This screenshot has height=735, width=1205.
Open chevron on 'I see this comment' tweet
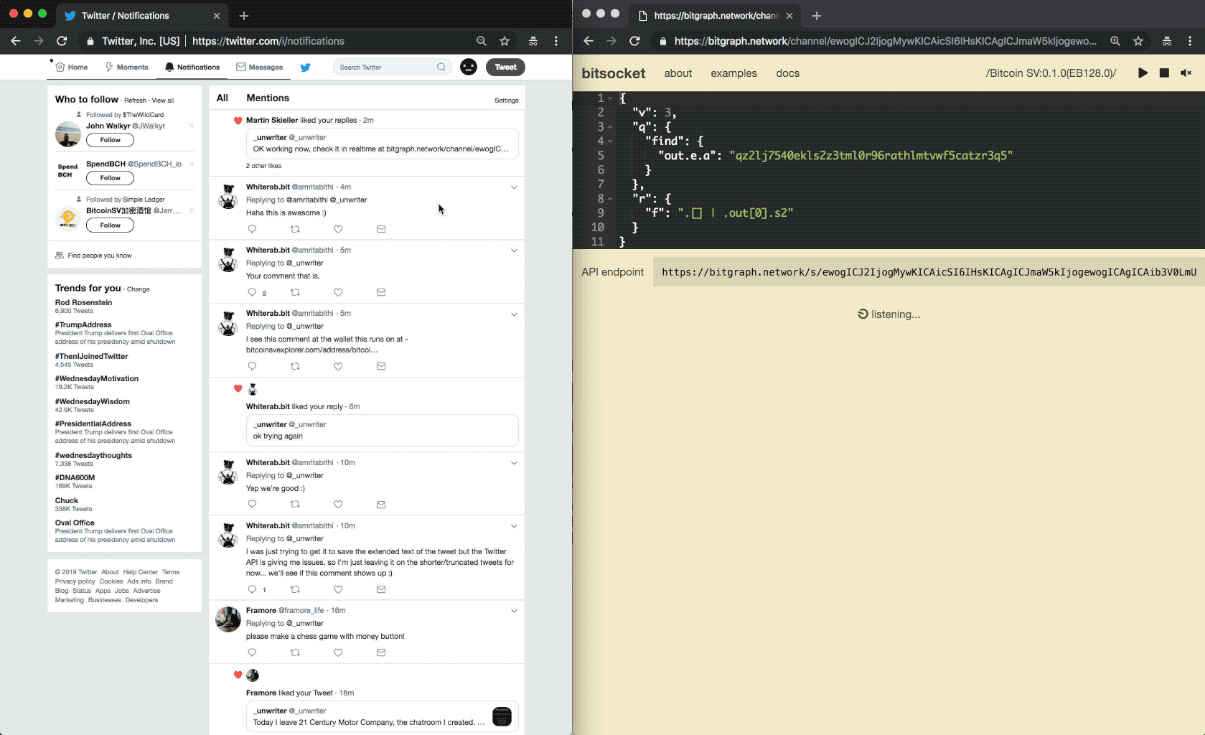pyautogui.click(x=514, y=313)
